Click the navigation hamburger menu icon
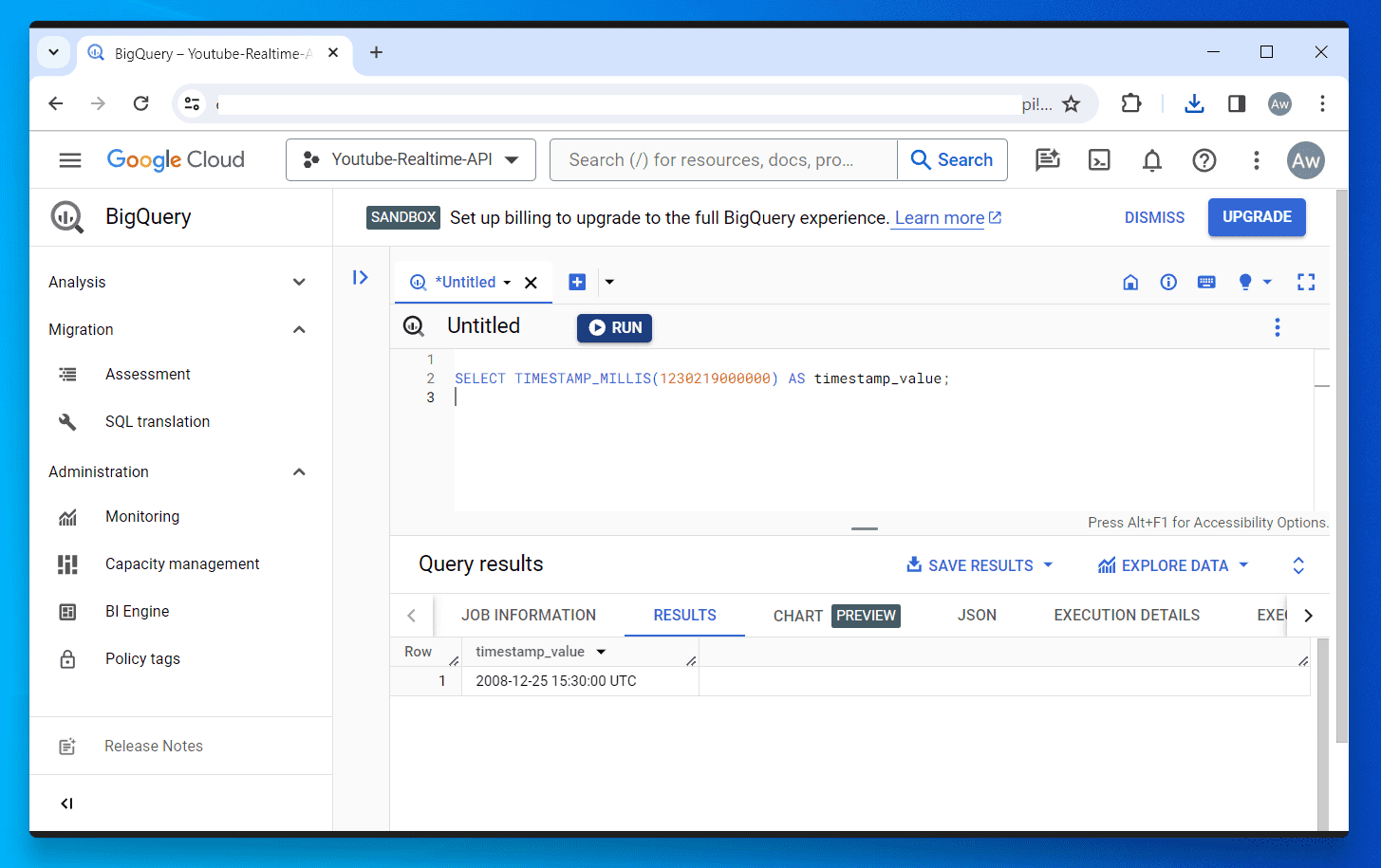This screenshot has width=1381, height=868. [69, 159]
